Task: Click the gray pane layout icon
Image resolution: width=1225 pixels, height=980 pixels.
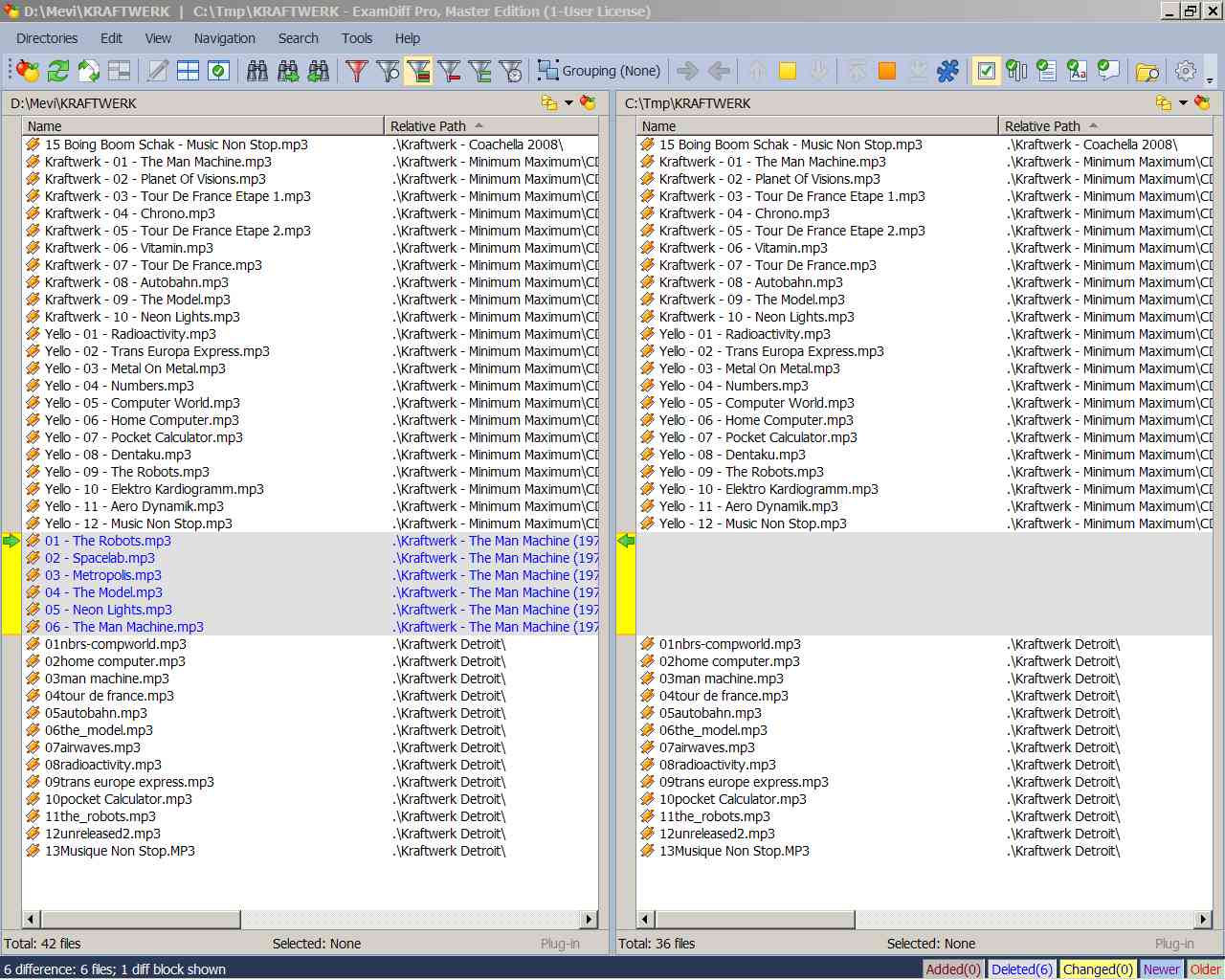Action: [x=120, y=71]
